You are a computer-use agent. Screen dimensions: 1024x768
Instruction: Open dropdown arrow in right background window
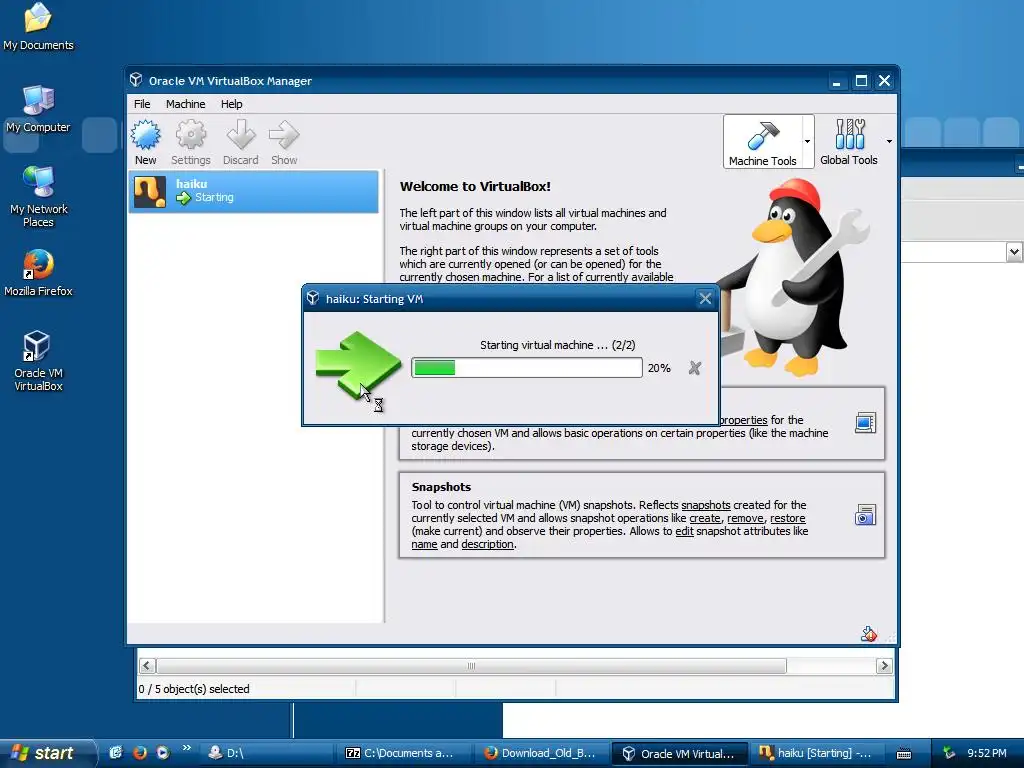pos(1014,251)
